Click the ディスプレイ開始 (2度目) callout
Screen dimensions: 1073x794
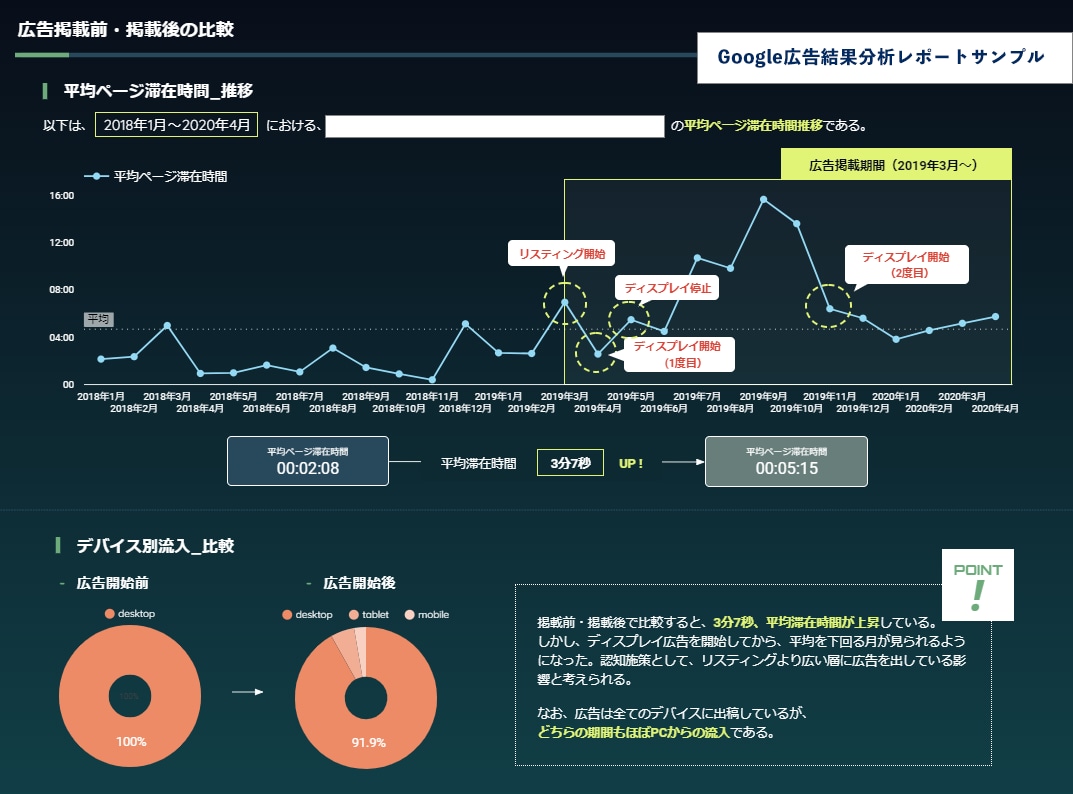point(906,264)
